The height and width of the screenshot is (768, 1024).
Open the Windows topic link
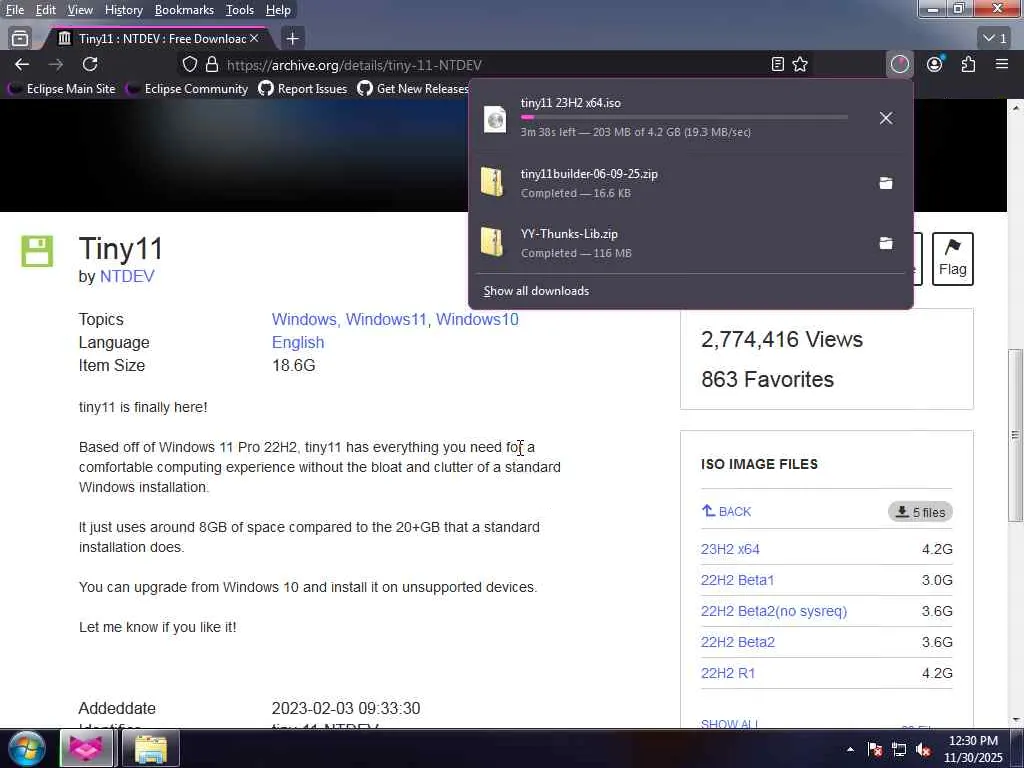(x=304, y=319)
